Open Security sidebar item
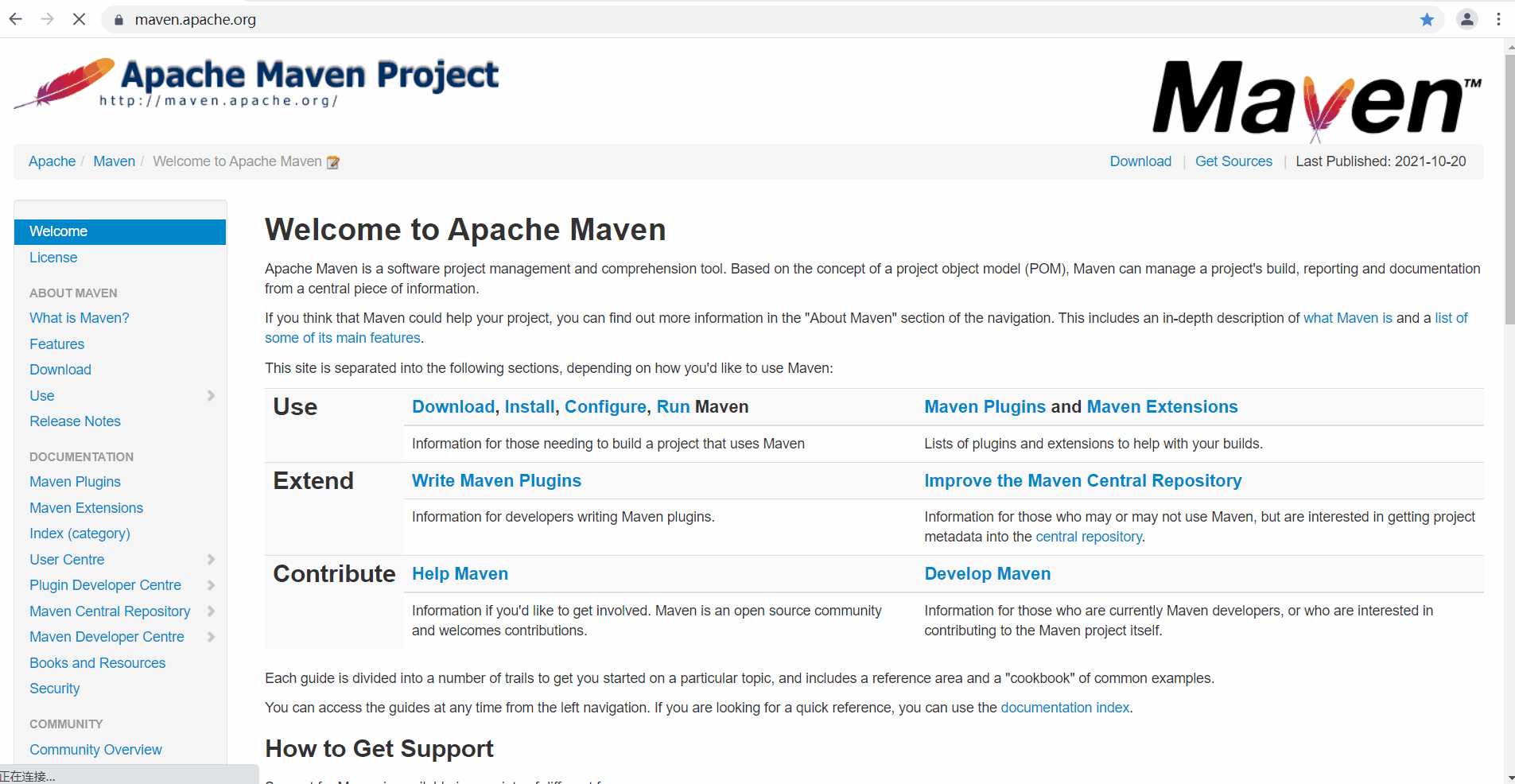Image resolution: width=1515 pixels, height=784 pixels. coord(54,689)
